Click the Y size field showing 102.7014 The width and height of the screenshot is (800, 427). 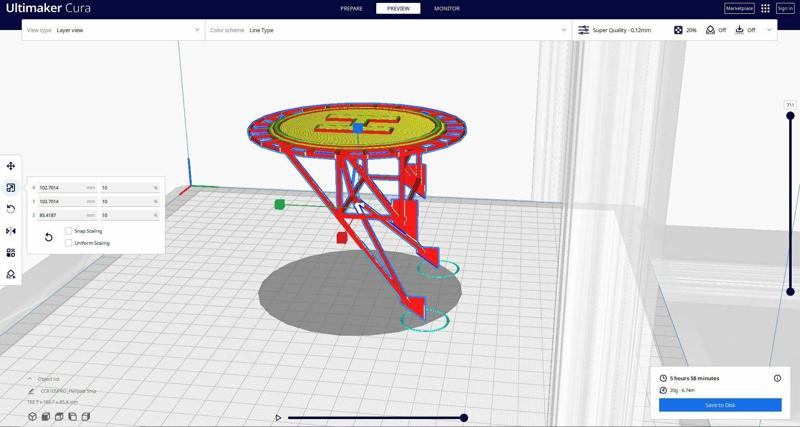pos(67,202)
